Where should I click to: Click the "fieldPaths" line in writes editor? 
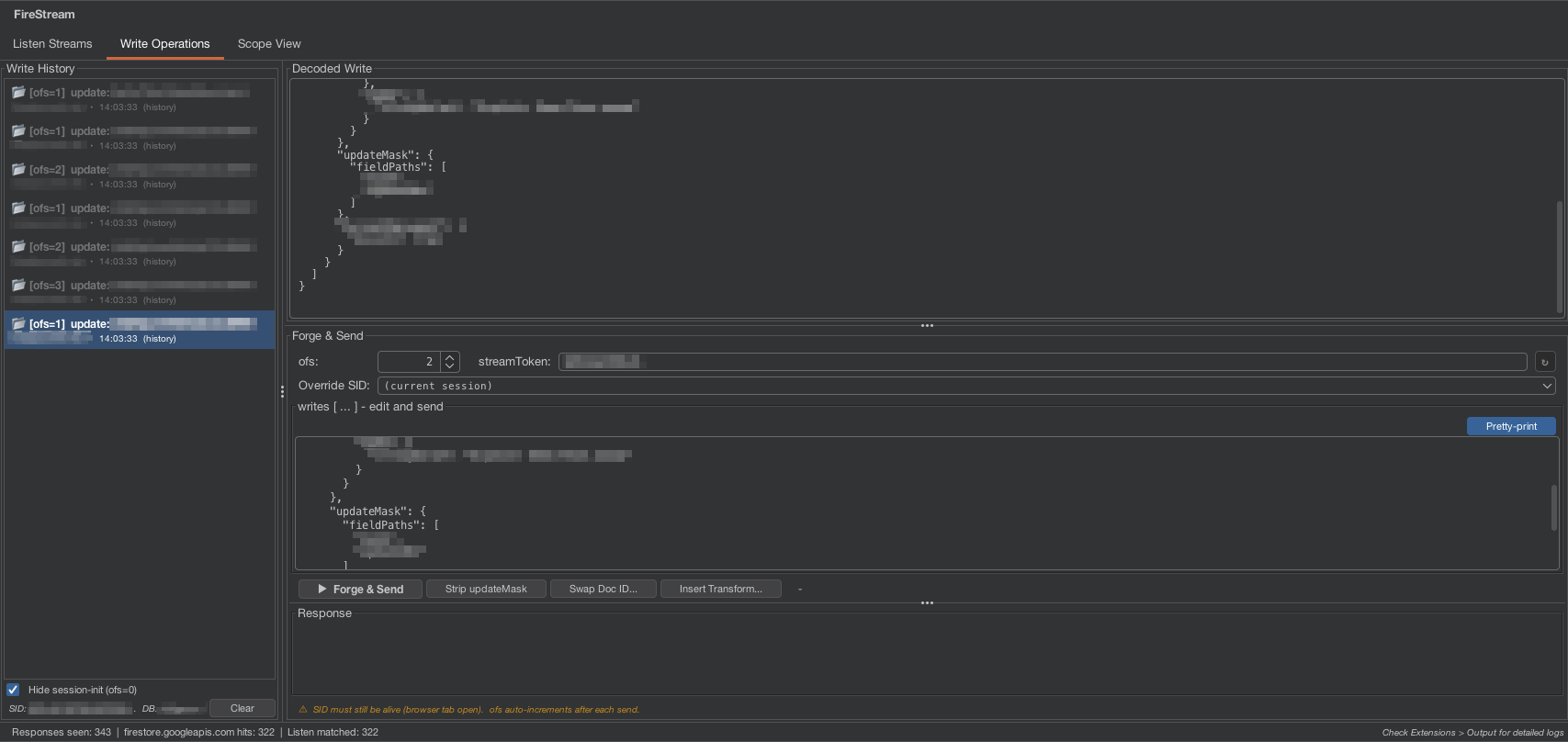[390, 525]
